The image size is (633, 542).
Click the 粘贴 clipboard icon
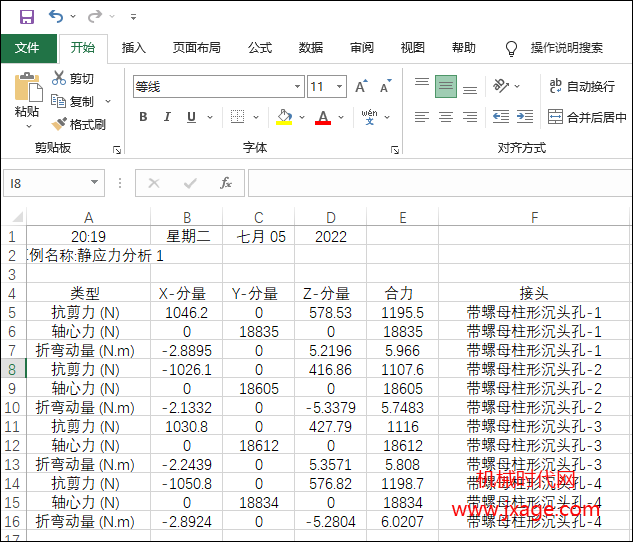[x=28, y=87]
